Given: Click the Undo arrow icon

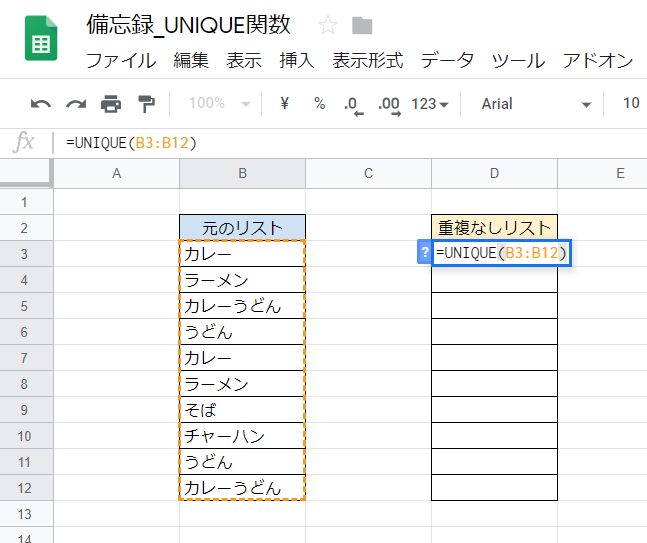Looking at the screenshot, I should tap(40, 104).
